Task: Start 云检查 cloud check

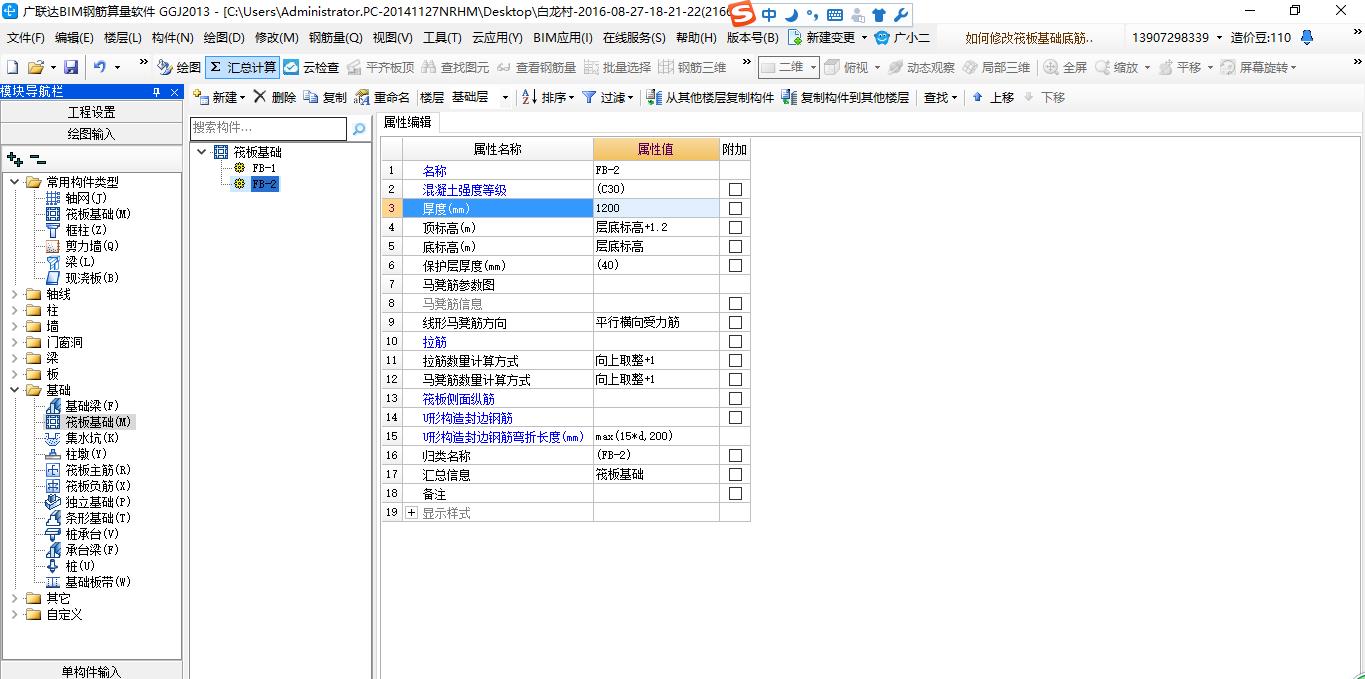Action: pyautogui.click(x=311, y=67)
